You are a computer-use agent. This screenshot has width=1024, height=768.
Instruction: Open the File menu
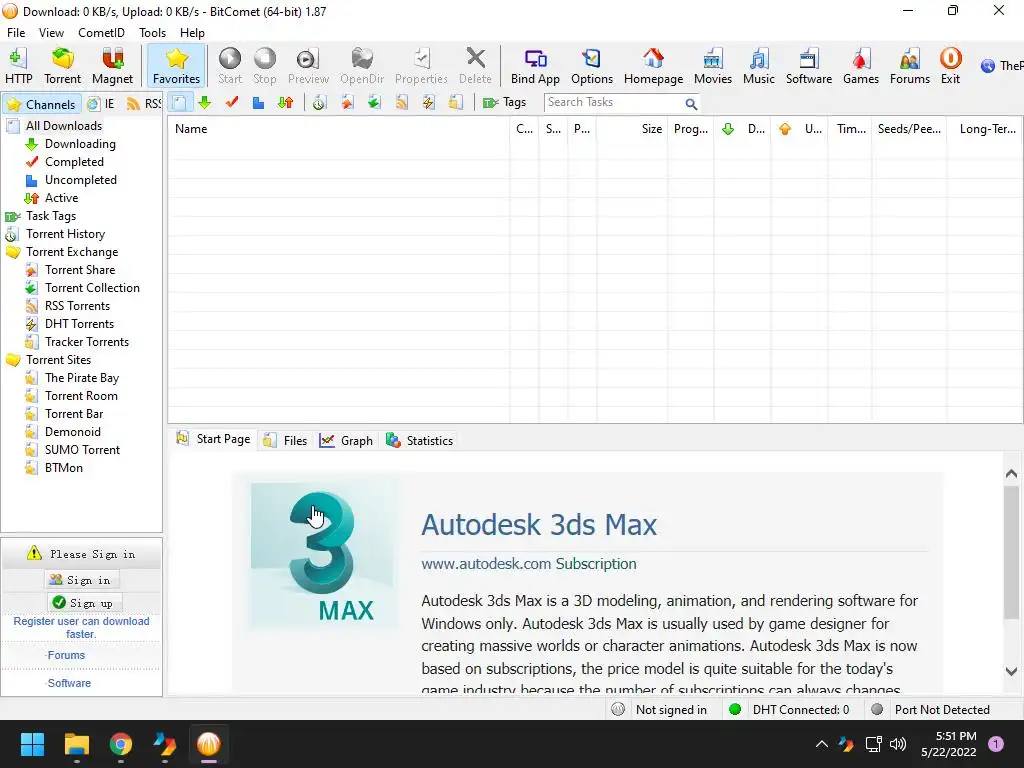[x=16, y=33]
